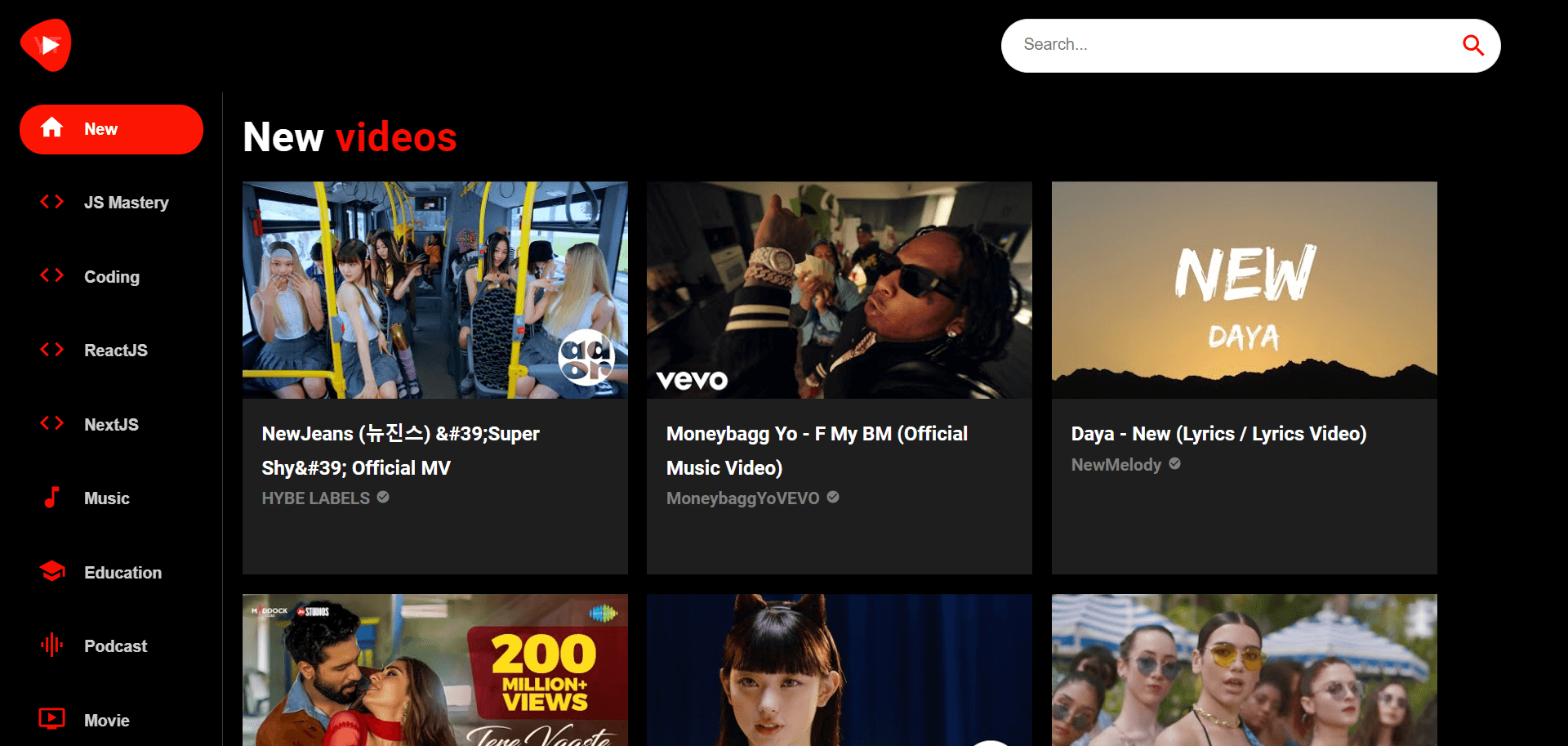Open the beach sunglasses video thumbnail
Screen dimensions: 1568x746
point(1245,670)
